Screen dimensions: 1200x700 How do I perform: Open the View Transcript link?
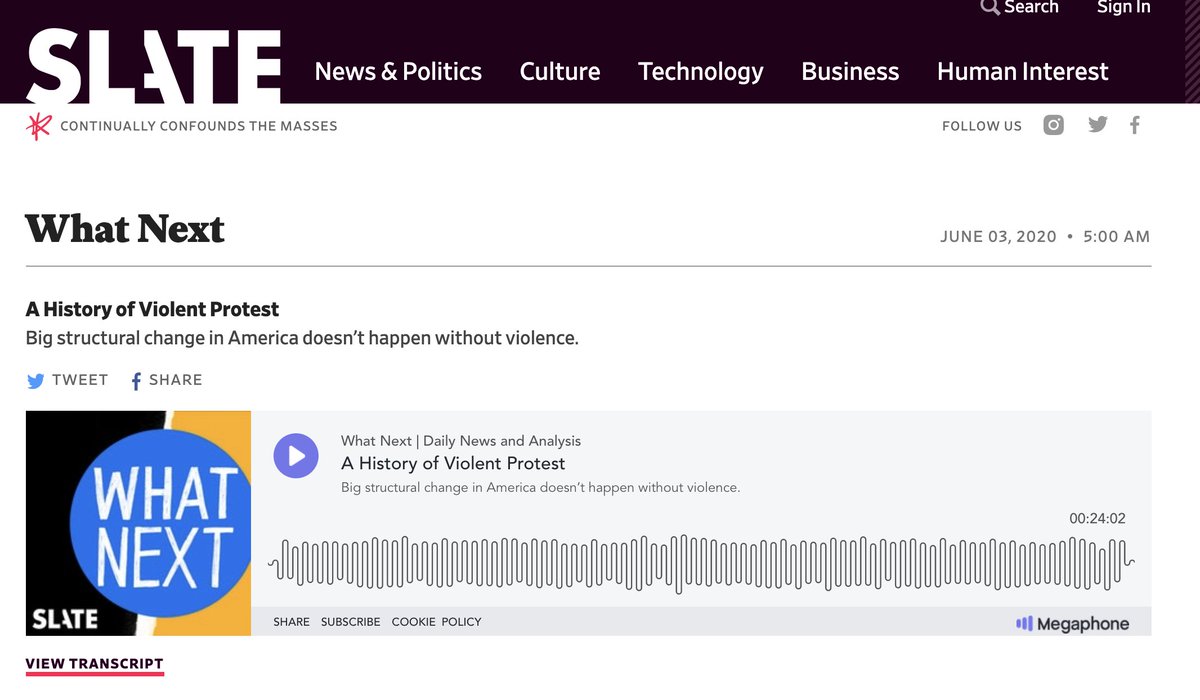pyautogui.click(x=94, y=664)
